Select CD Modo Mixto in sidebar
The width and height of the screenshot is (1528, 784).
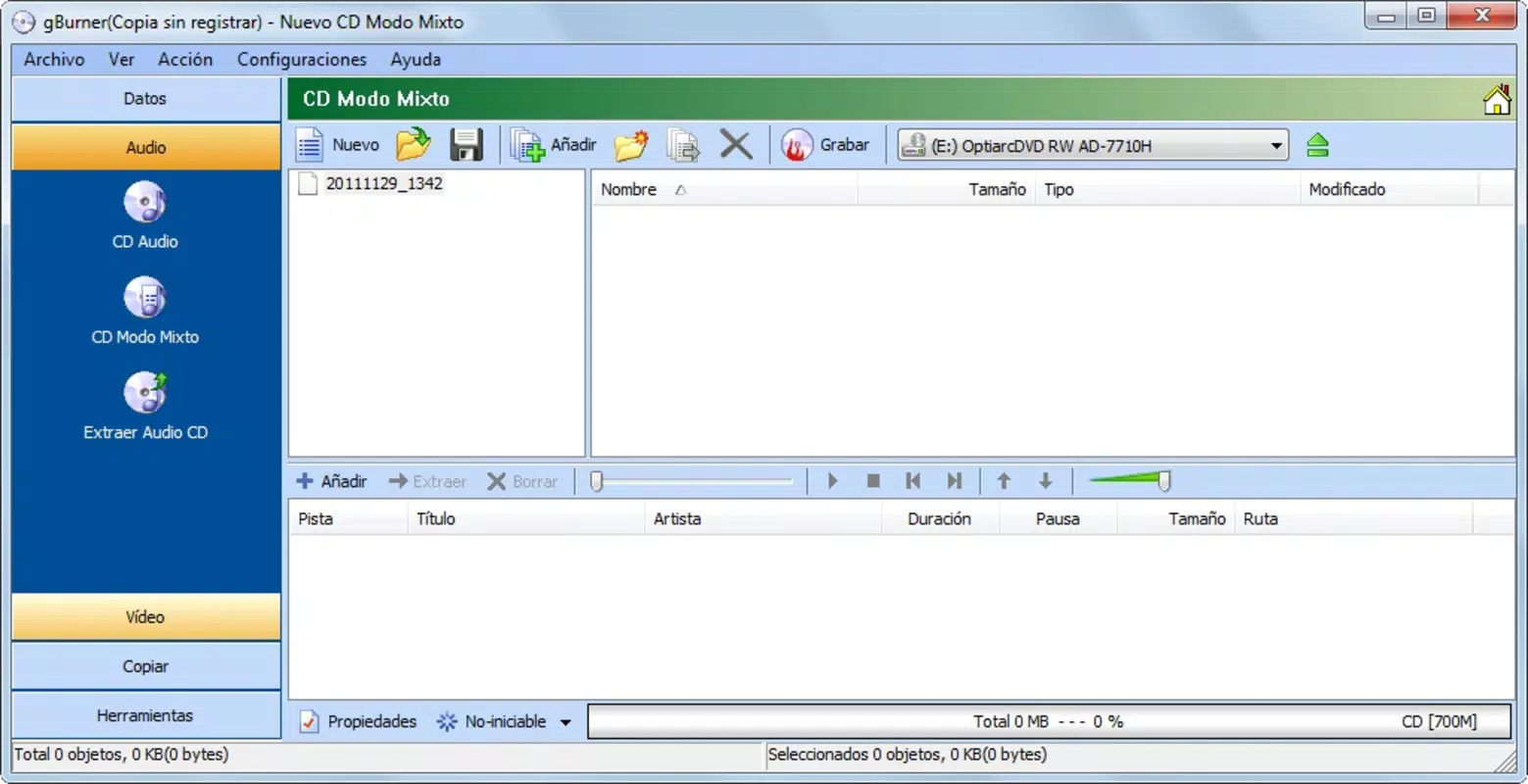tap(145, 311)
